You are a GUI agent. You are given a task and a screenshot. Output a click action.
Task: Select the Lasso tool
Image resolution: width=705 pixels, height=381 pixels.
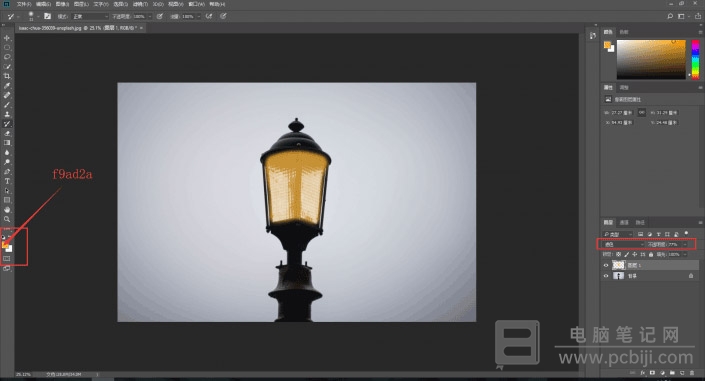pos(7,57)
